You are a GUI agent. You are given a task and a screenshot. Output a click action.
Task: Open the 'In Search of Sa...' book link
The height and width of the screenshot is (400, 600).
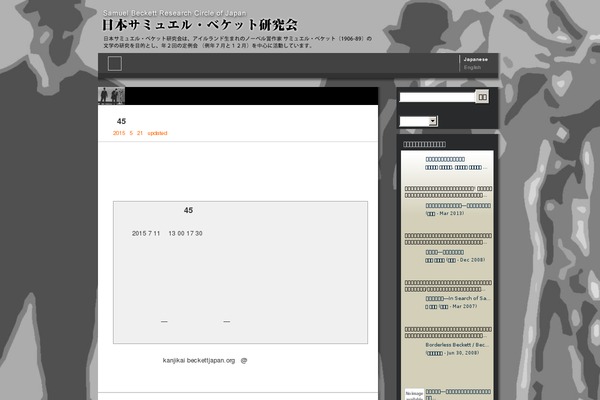(457, 298)
